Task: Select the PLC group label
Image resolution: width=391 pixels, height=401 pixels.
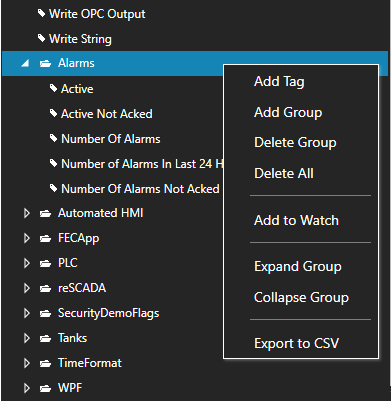Action: (68, 263)
